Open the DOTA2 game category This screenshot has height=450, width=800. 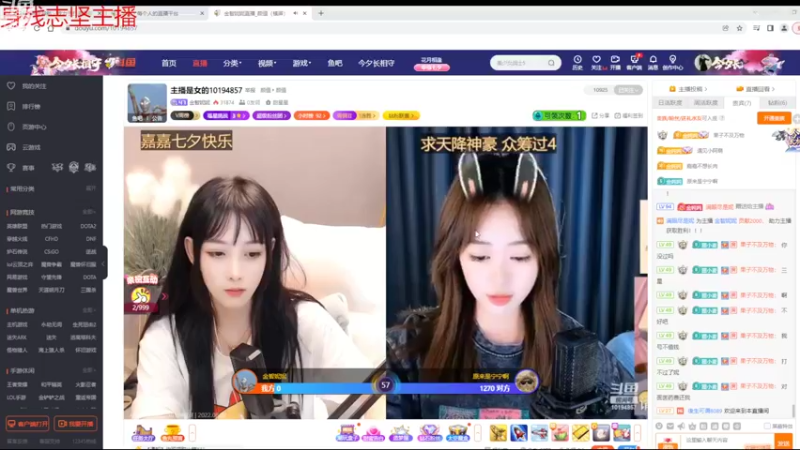(x=88, y=226)
